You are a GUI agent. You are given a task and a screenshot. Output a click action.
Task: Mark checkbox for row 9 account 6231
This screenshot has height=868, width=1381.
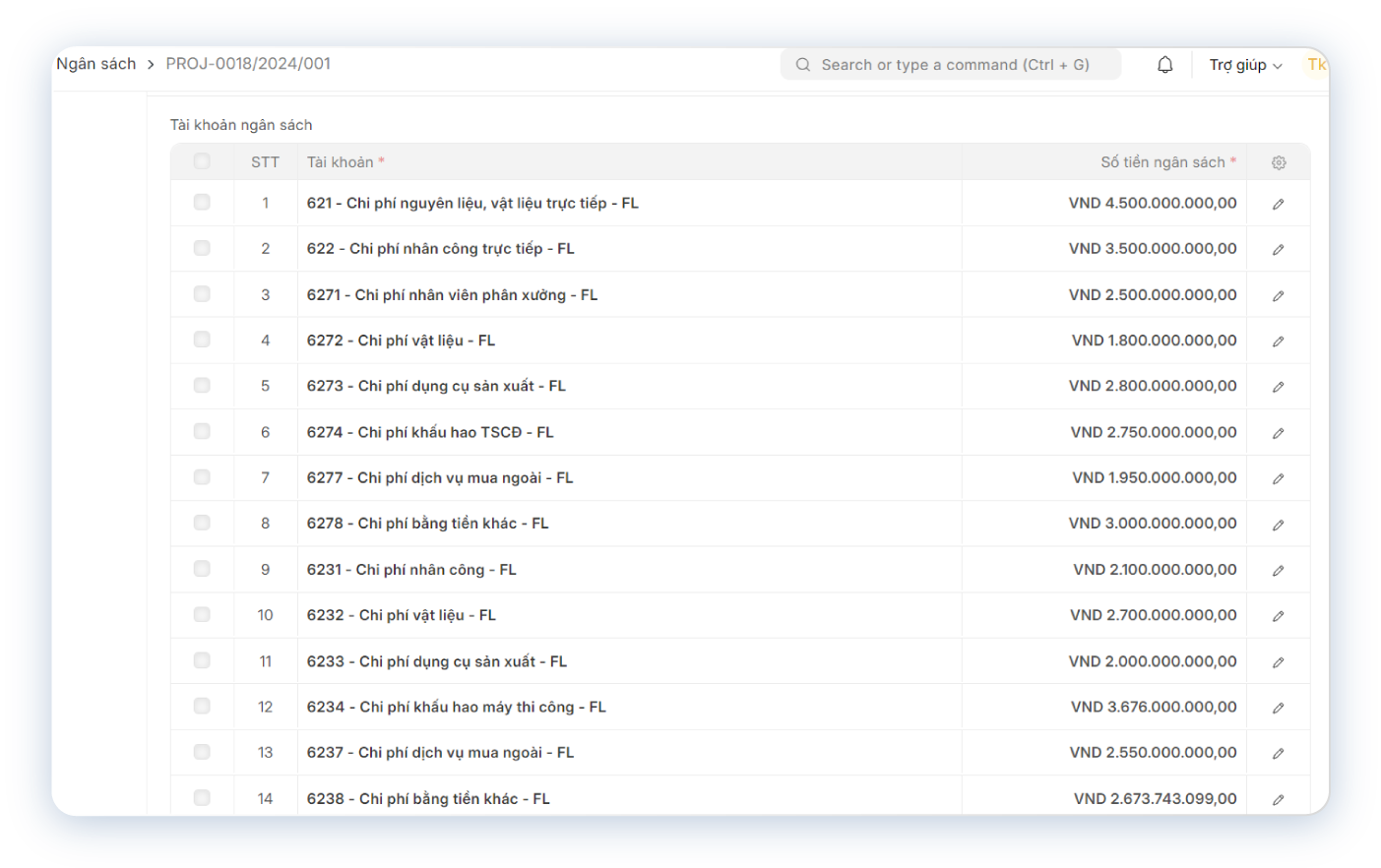[202, 569]
